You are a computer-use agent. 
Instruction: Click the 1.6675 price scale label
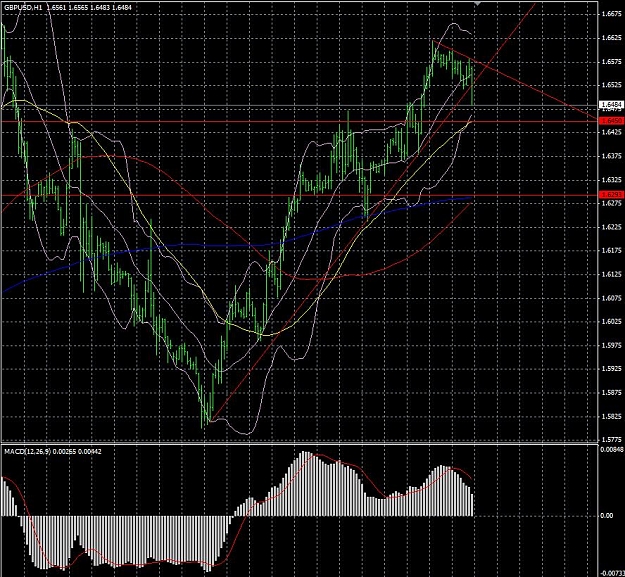tap(612, 14)
